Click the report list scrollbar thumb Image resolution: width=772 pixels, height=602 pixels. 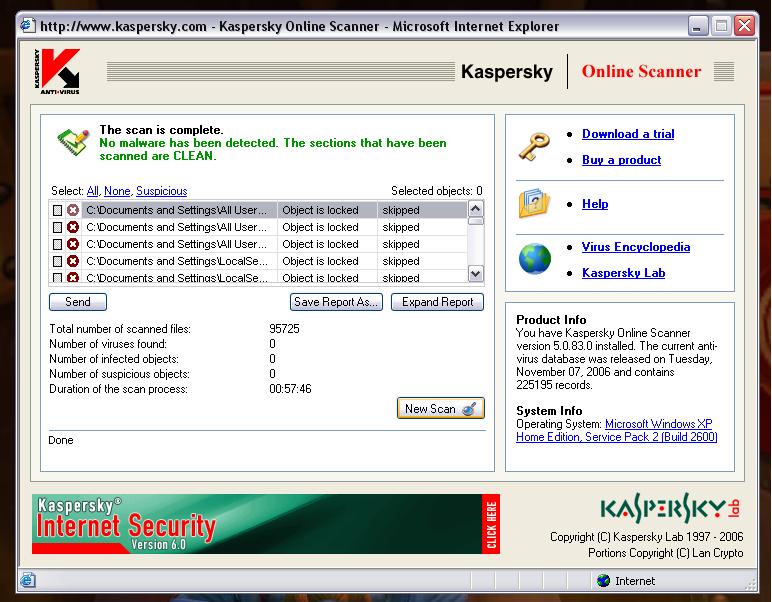click(476, 221)
